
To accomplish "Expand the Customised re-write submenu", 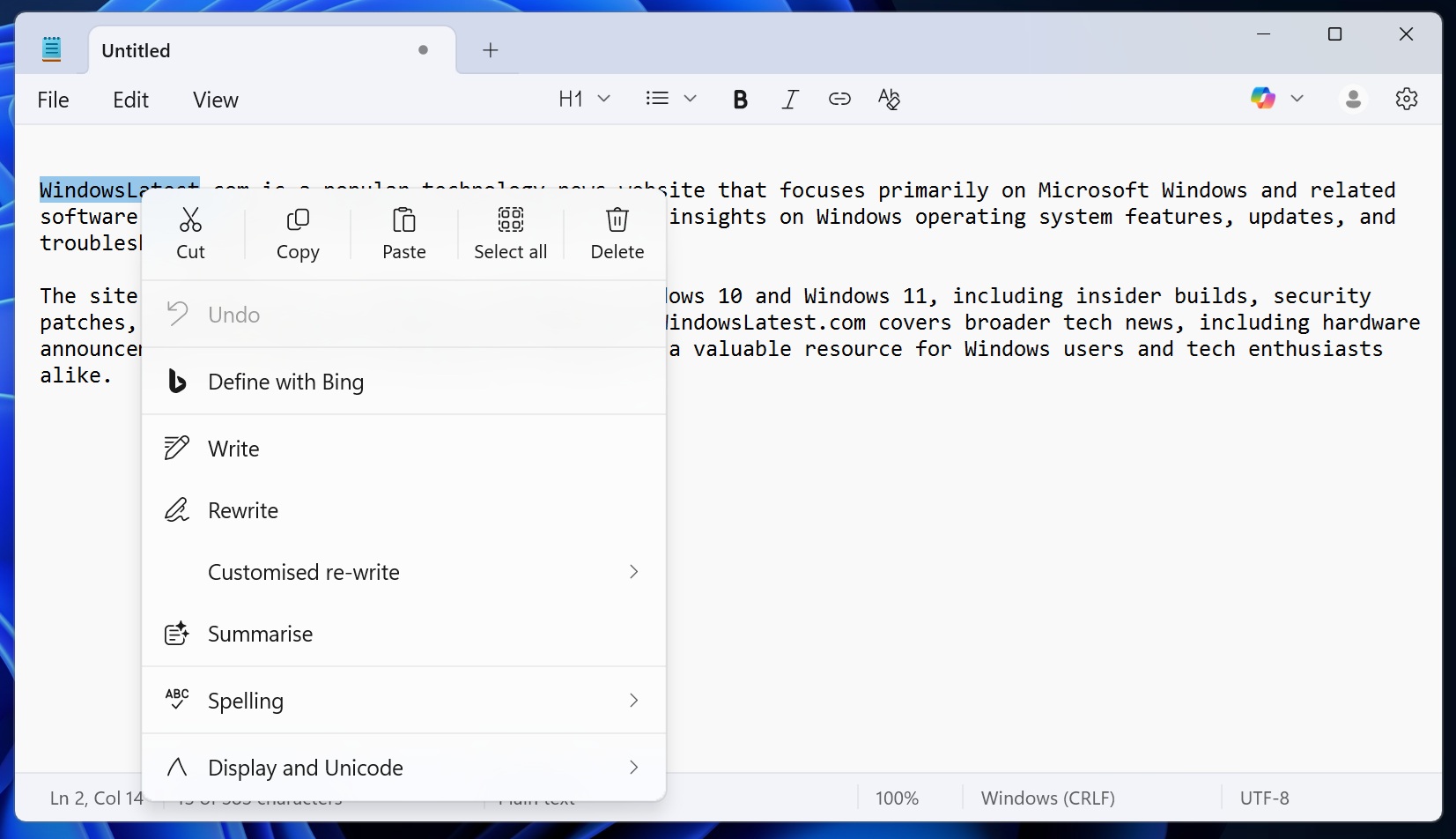I will click(x=633, y=572).
